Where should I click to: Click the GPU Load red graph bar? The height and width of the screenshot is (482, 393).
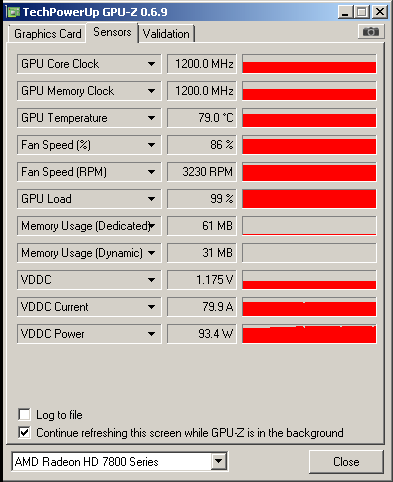point(309,199)
